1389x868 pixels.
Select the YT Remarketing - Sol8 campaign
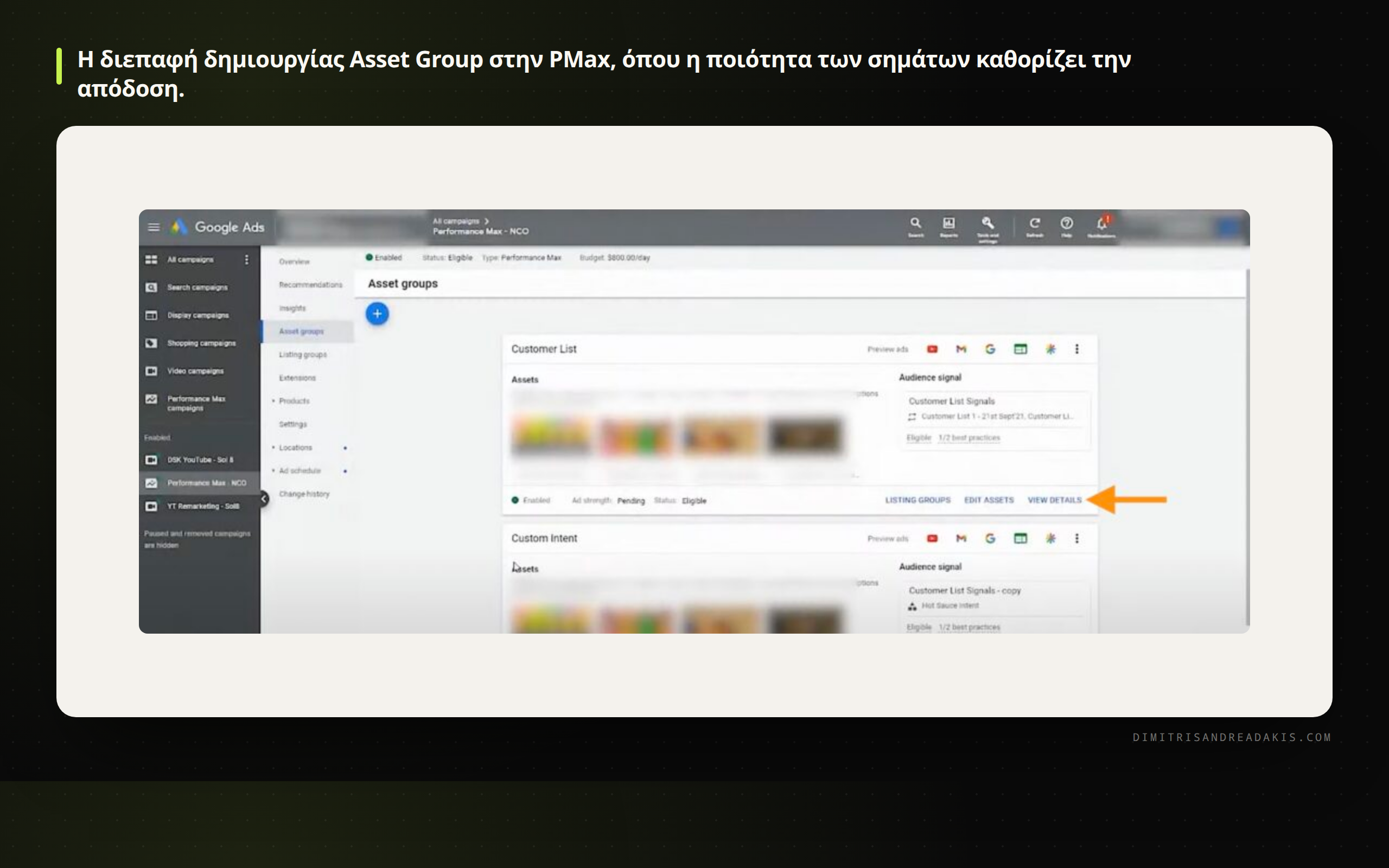tap(199, 506)
